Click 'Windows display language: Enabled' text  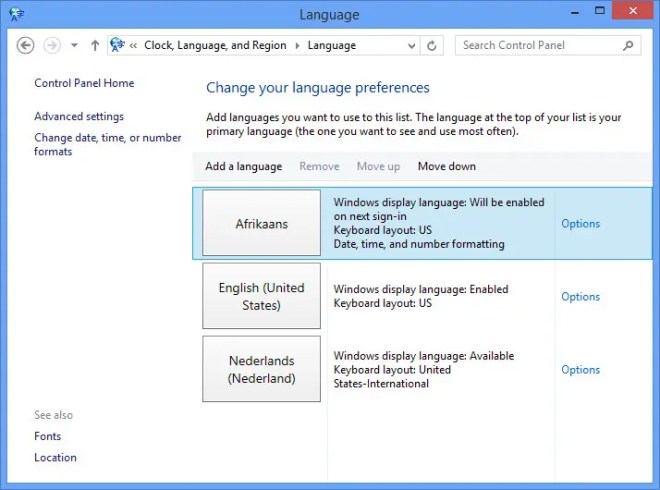421,289
